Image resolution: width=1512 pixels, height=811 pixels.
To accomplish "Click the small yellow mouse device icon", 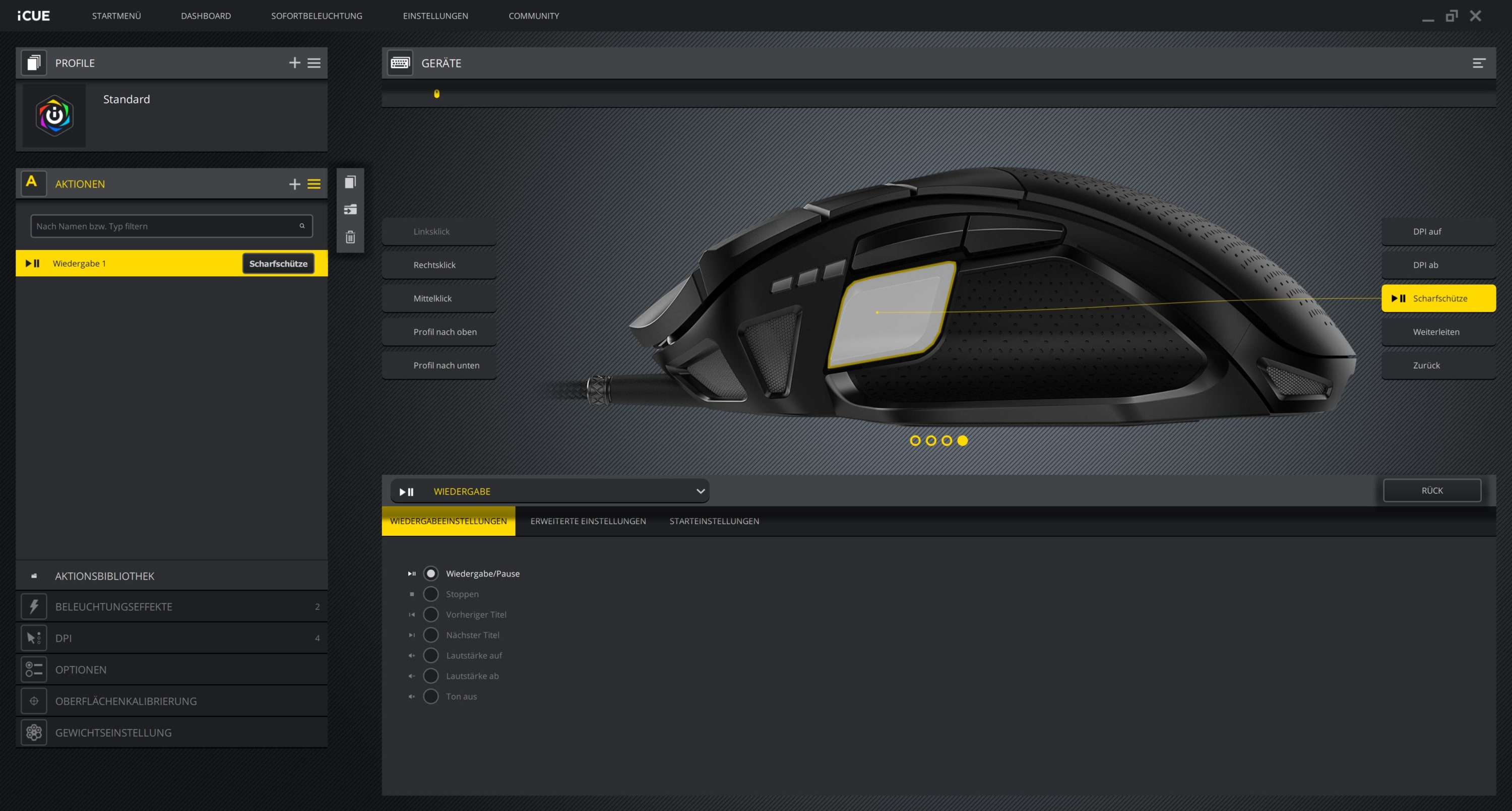I will pyautogui.click(x=436, y=94).
